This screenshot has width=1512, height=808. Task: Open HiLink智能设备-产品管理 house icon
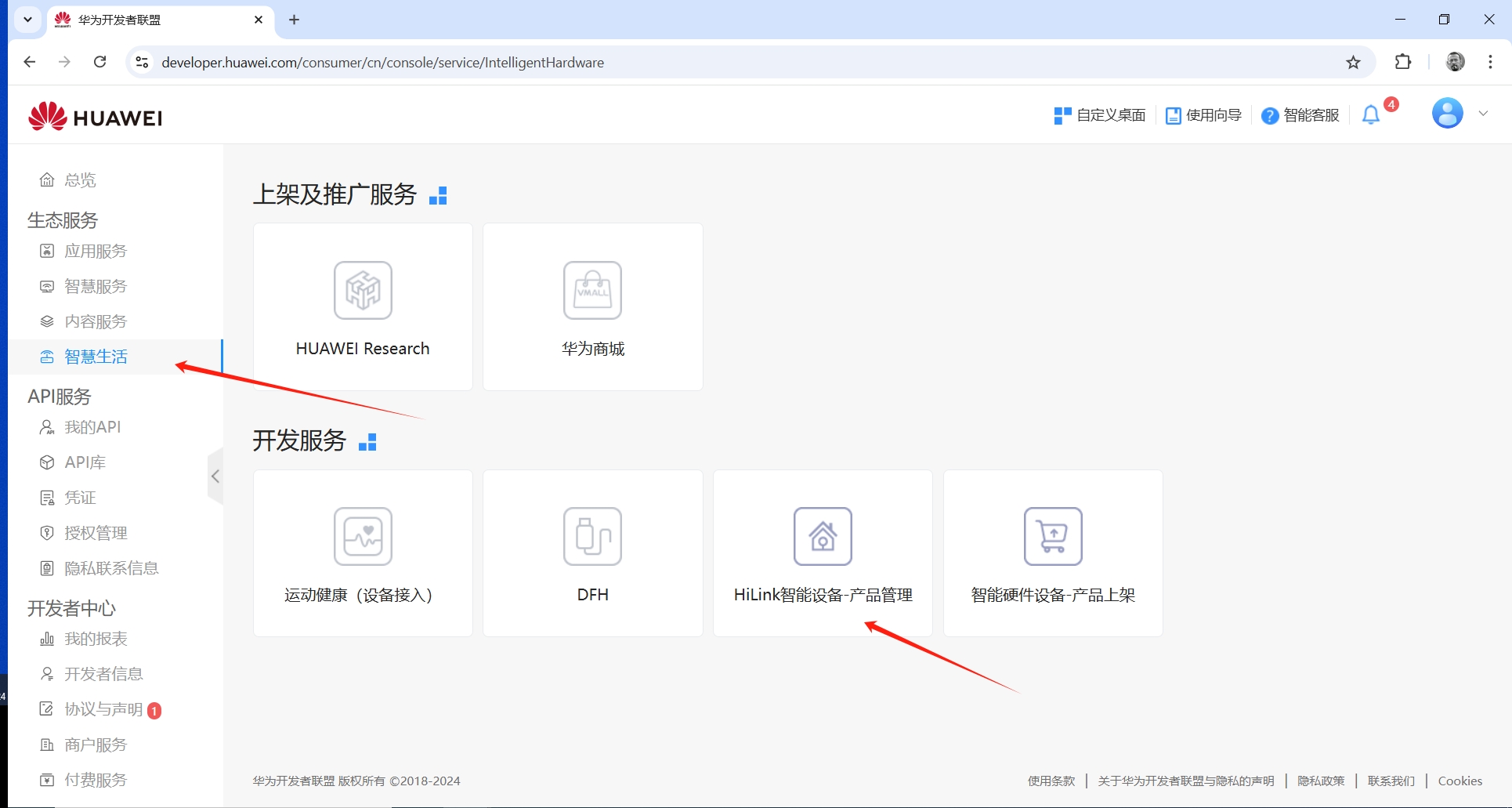[x=823, y=536]
